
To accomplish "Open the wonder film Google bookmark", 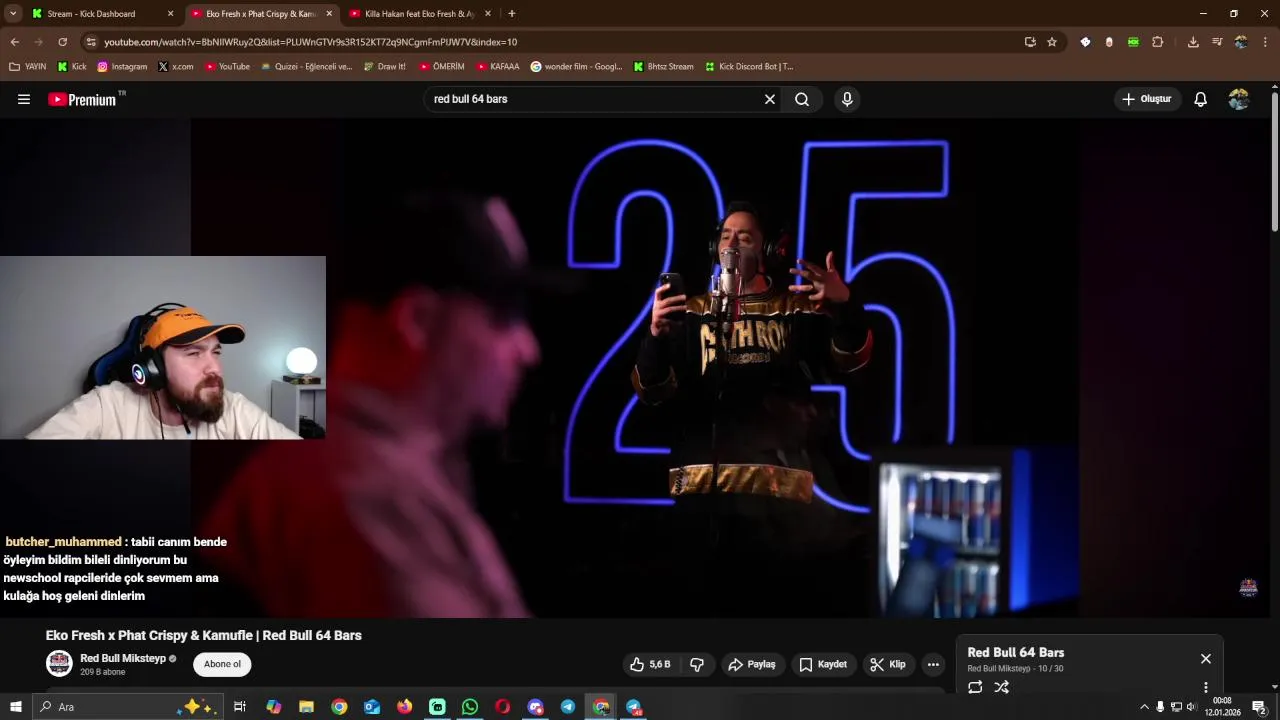I will click(x=576, y=67).
